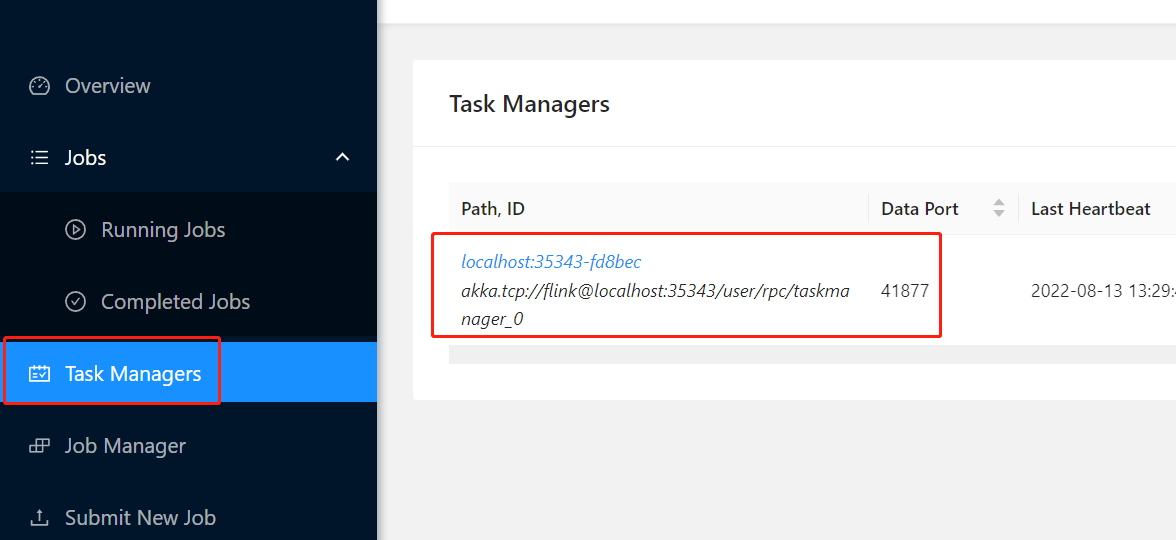Click the akka.tcp taskmanager_0 path text

point(656,305)
